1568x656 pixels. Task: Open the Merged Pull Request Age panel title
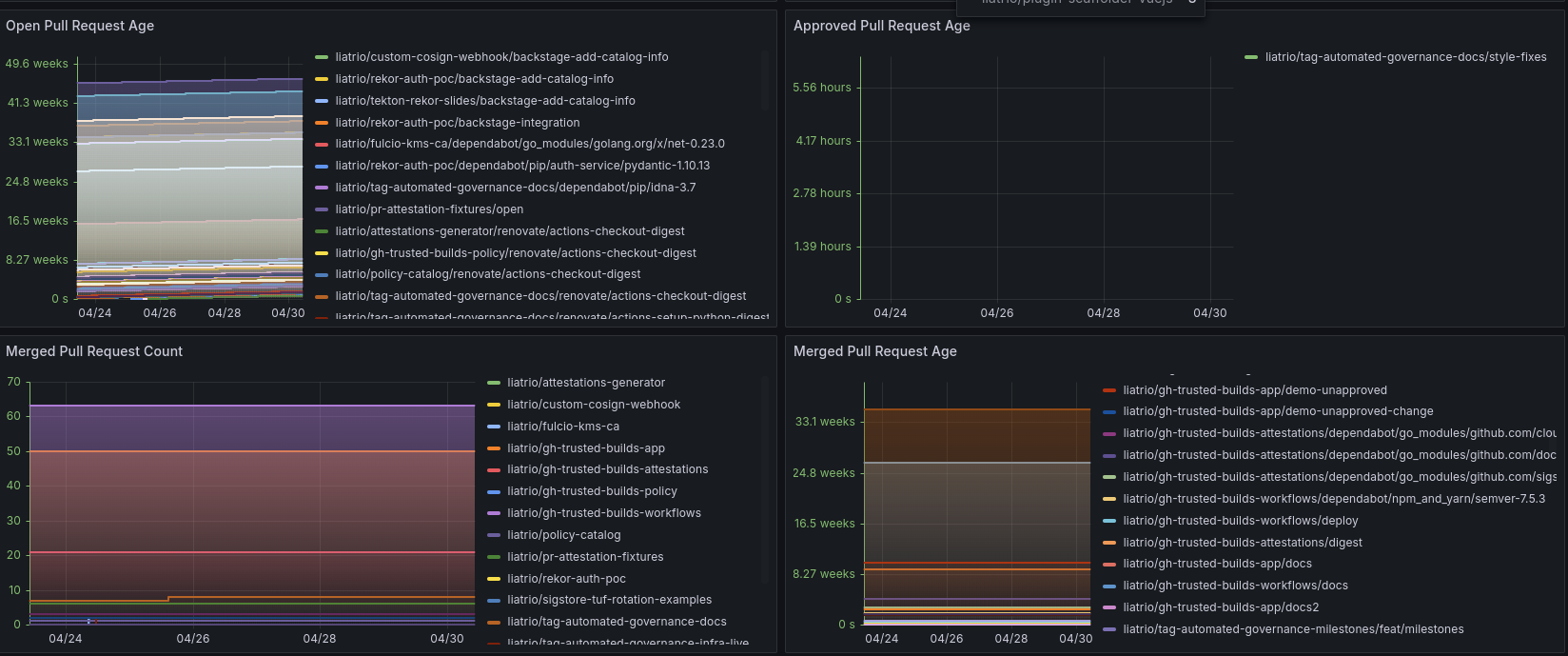point(875,351)
